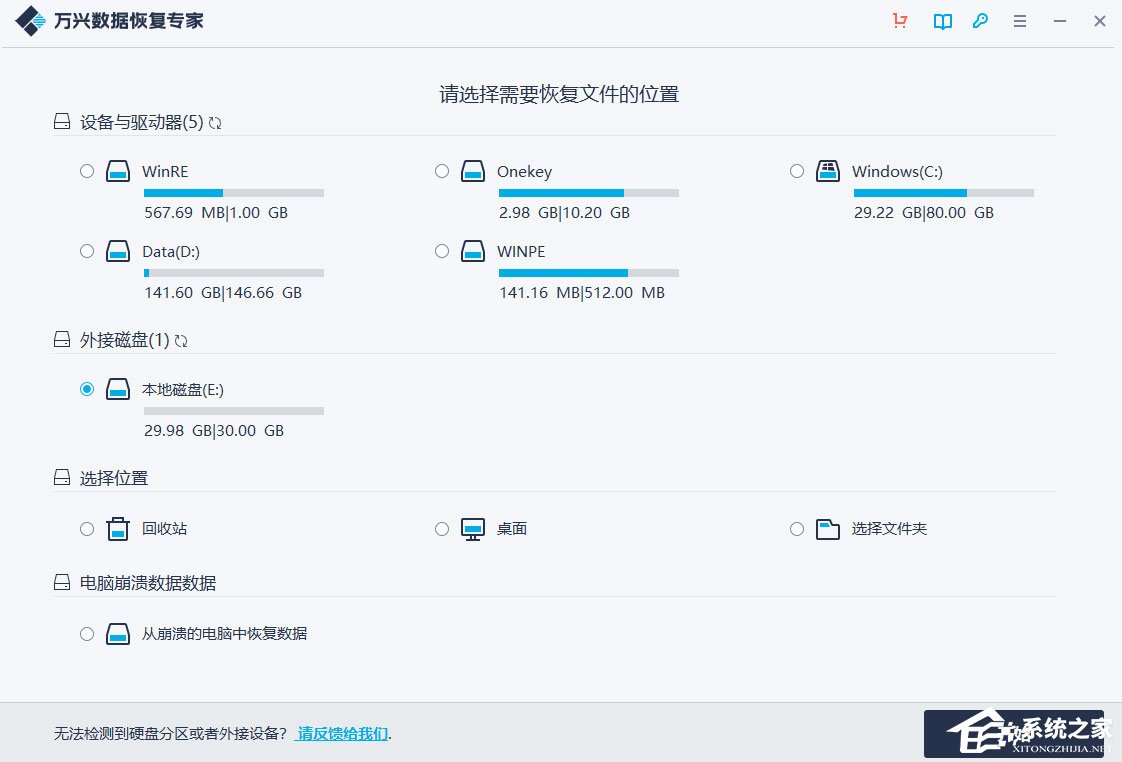The height and width of the screenshot is (762, 1122).
Task: Click the 回收站 recycle bin icon
Action: pos(117,528)
